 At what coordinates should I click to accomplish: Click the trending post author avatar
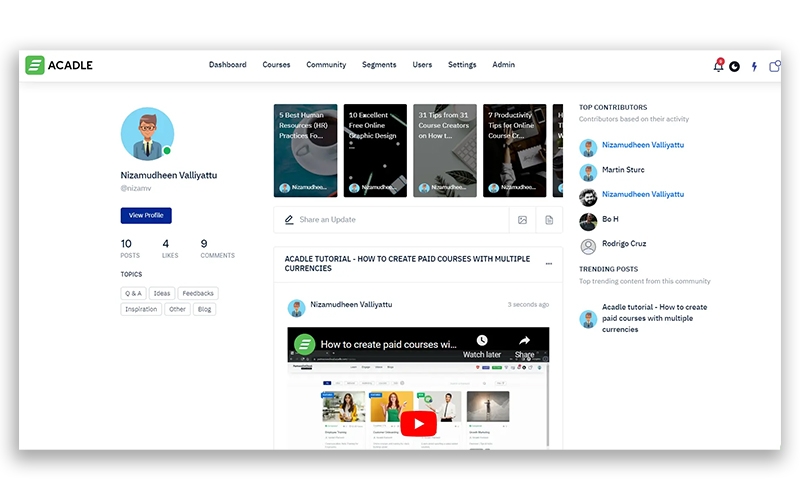588,319
